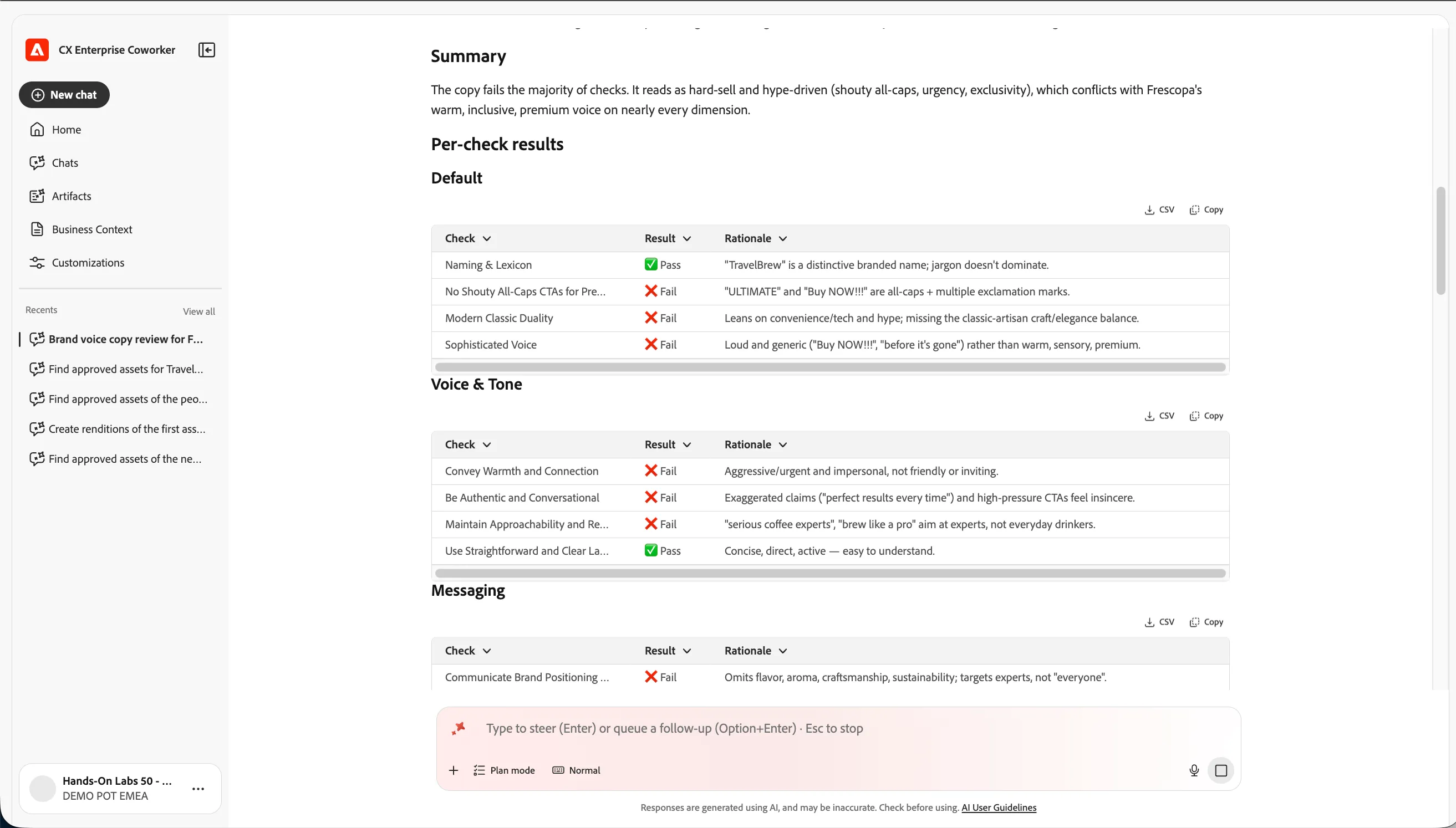
Task: Sort Voice & Tone table by Result
Action: tap(668, 444)
